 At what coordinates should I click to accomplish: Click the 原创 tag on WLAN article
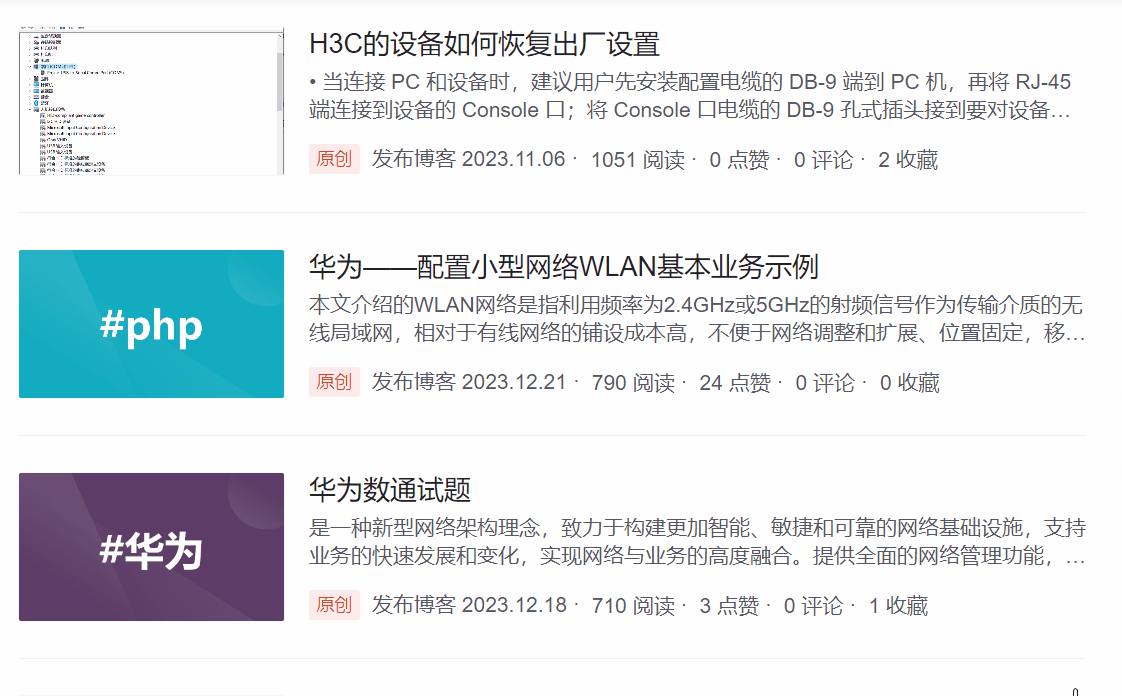(x=334, y=382)
